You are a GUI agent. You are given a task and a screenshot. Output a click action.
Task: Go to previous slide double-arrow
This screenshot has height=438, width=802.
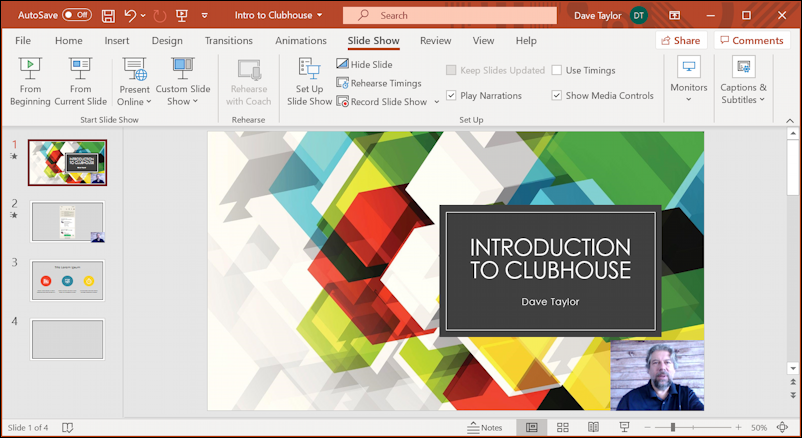pyautogui.click(x=793, y=382)
